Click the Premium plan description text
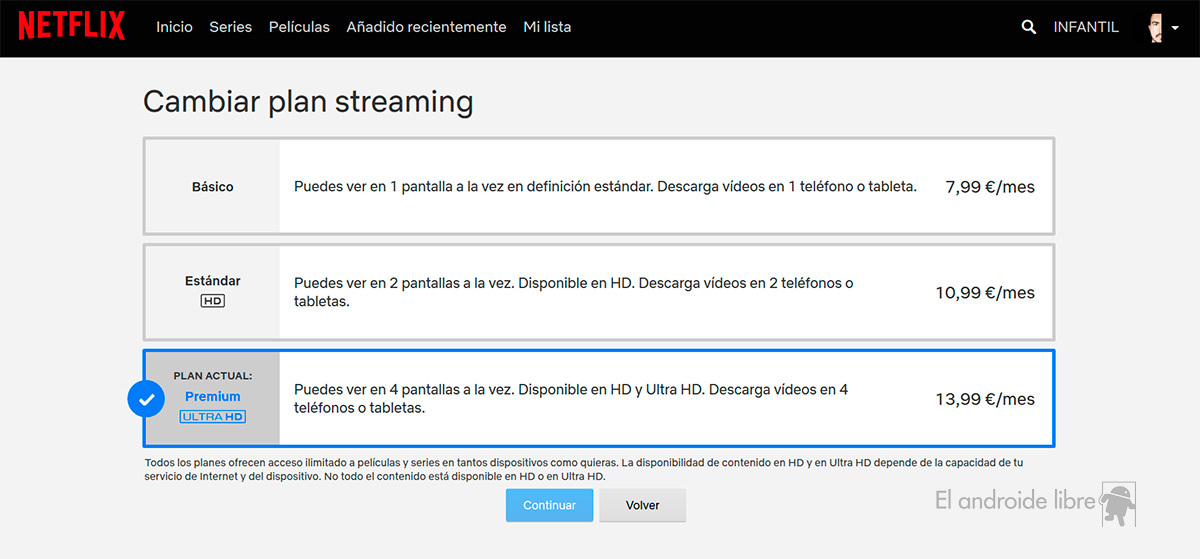Screen dimensions: 1200x559 (571, 398)
